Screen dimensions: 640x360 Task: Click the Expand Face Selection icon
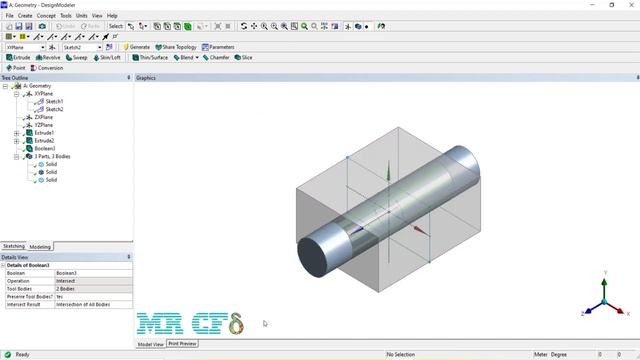(x=218, y=26)
